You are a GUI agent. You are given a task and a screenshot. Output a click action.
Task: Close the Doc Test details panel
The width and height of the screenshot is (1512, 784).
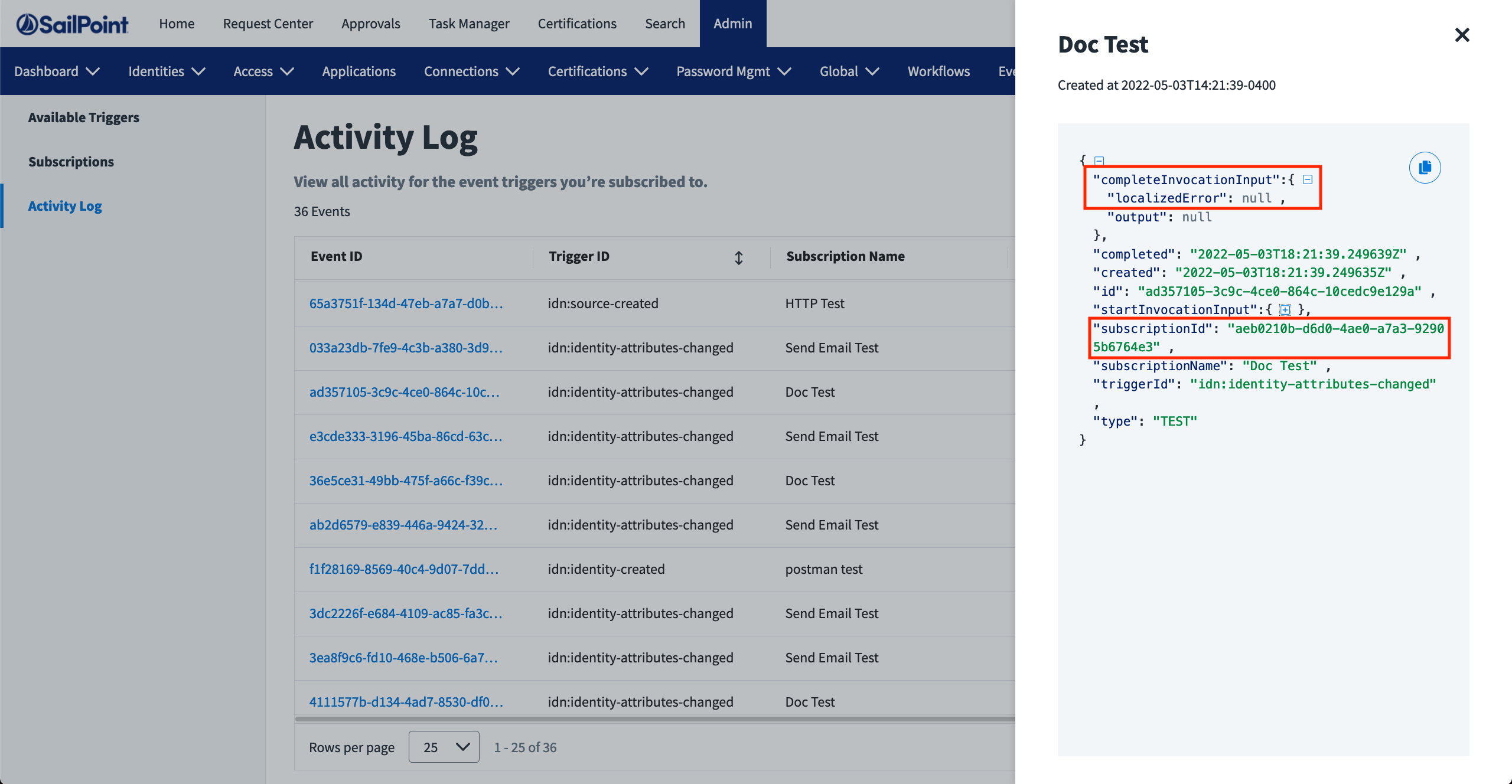click(1462, 35)
